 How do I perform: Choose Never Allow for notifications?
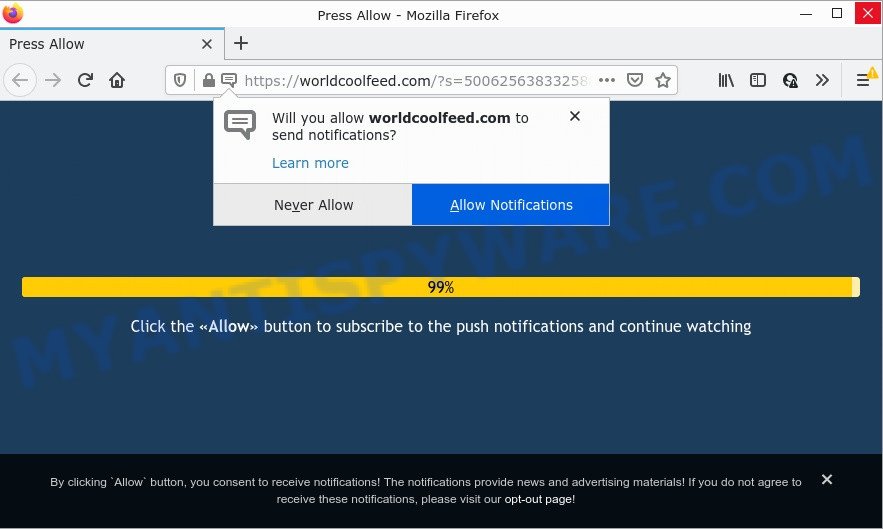click(x=313, y=205)
